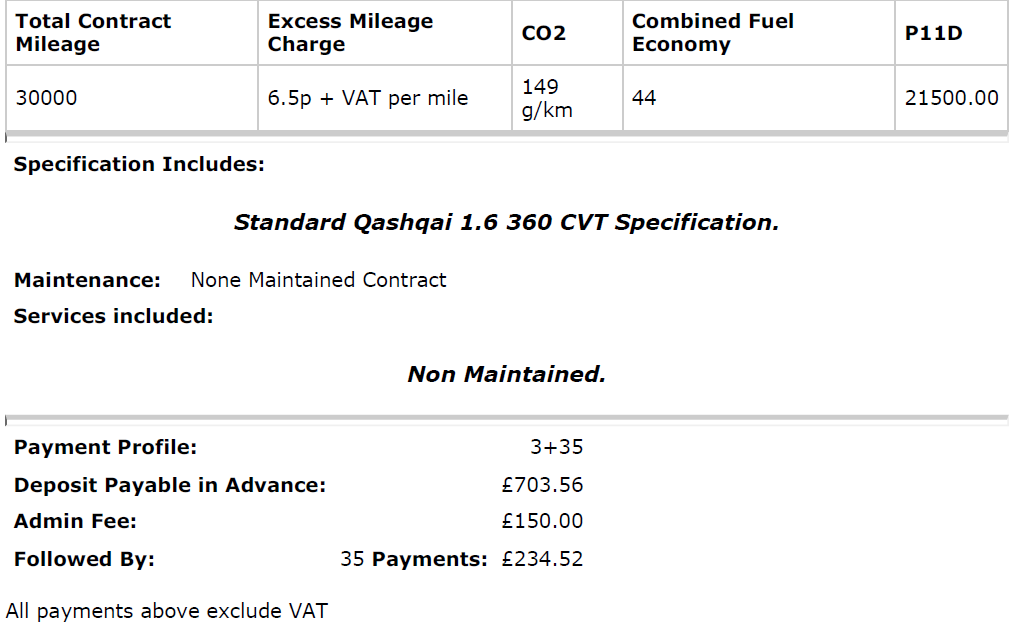Click the 6.5p + VAT per mile cell
Screen dimensions: 1010x632
pos(368,98)
